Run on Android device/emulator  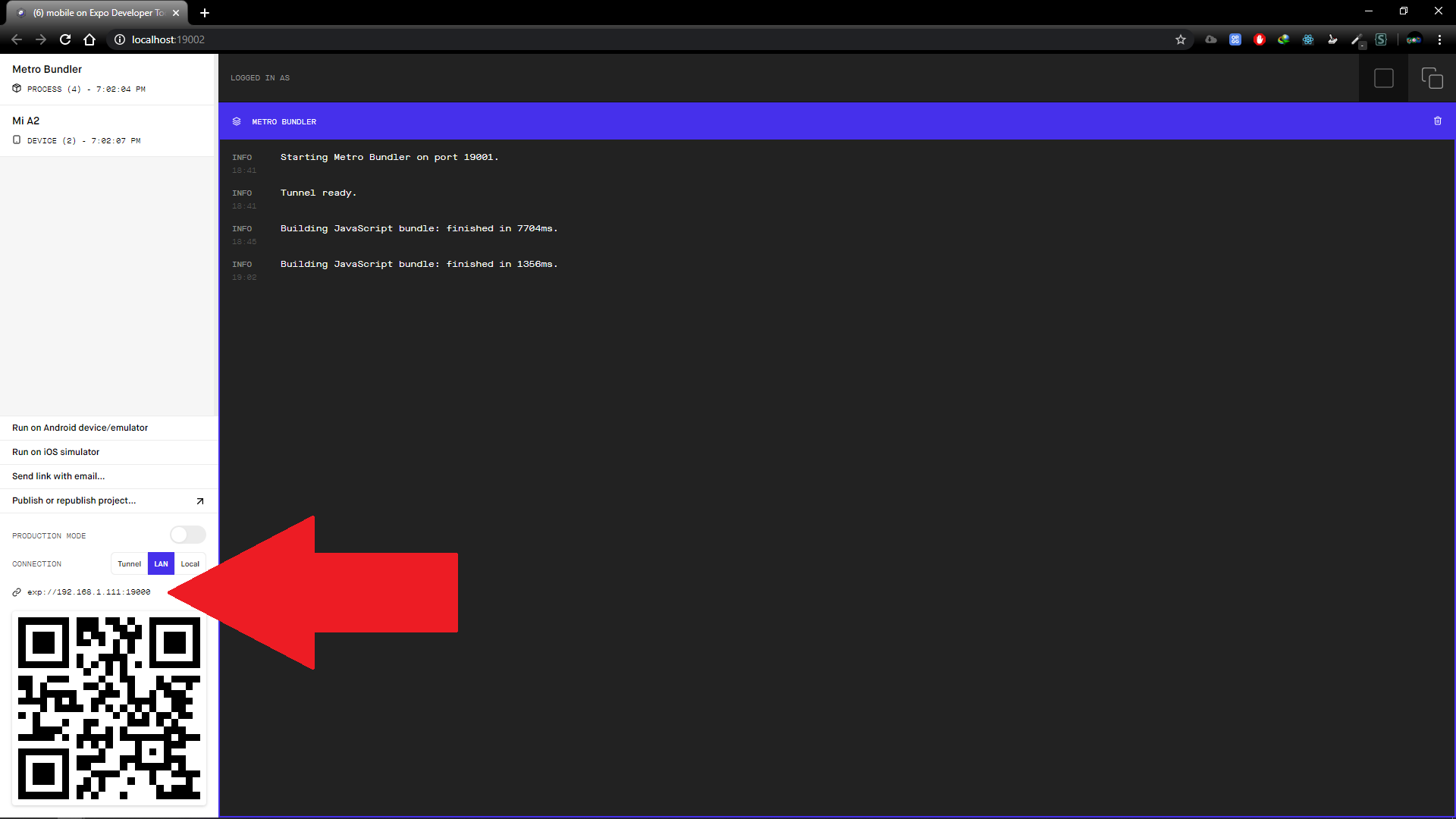[x=80, y=428]
